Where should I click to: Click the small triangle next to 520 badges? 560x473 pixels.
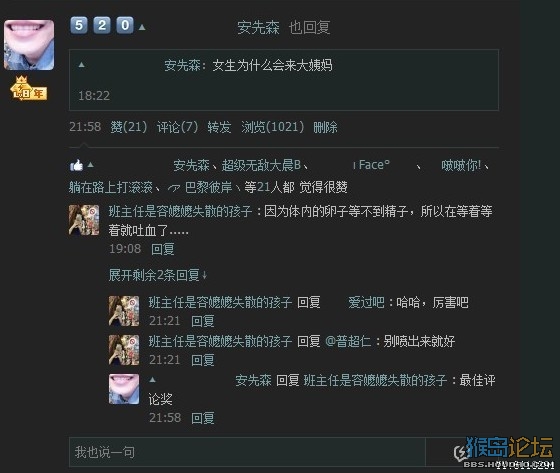142,27
